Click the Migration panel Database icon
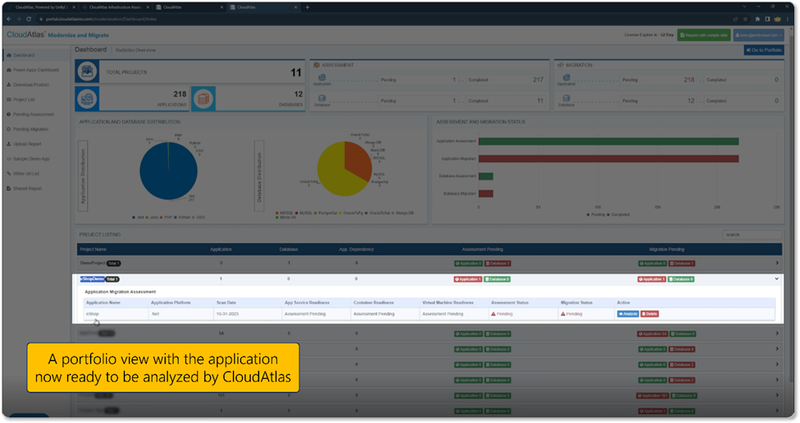Image resolution: width=800 pixels, height=423 pixels. 566,98
